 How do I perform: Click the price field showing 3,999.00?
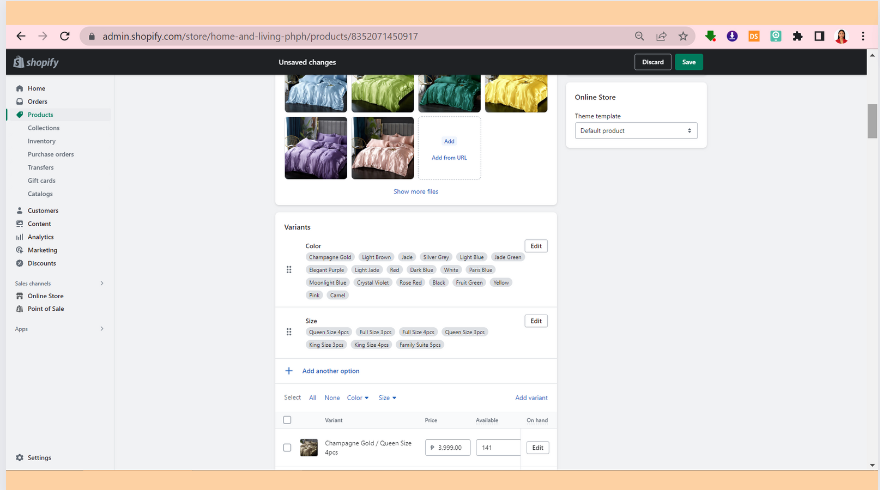click(x=448, y=448)
